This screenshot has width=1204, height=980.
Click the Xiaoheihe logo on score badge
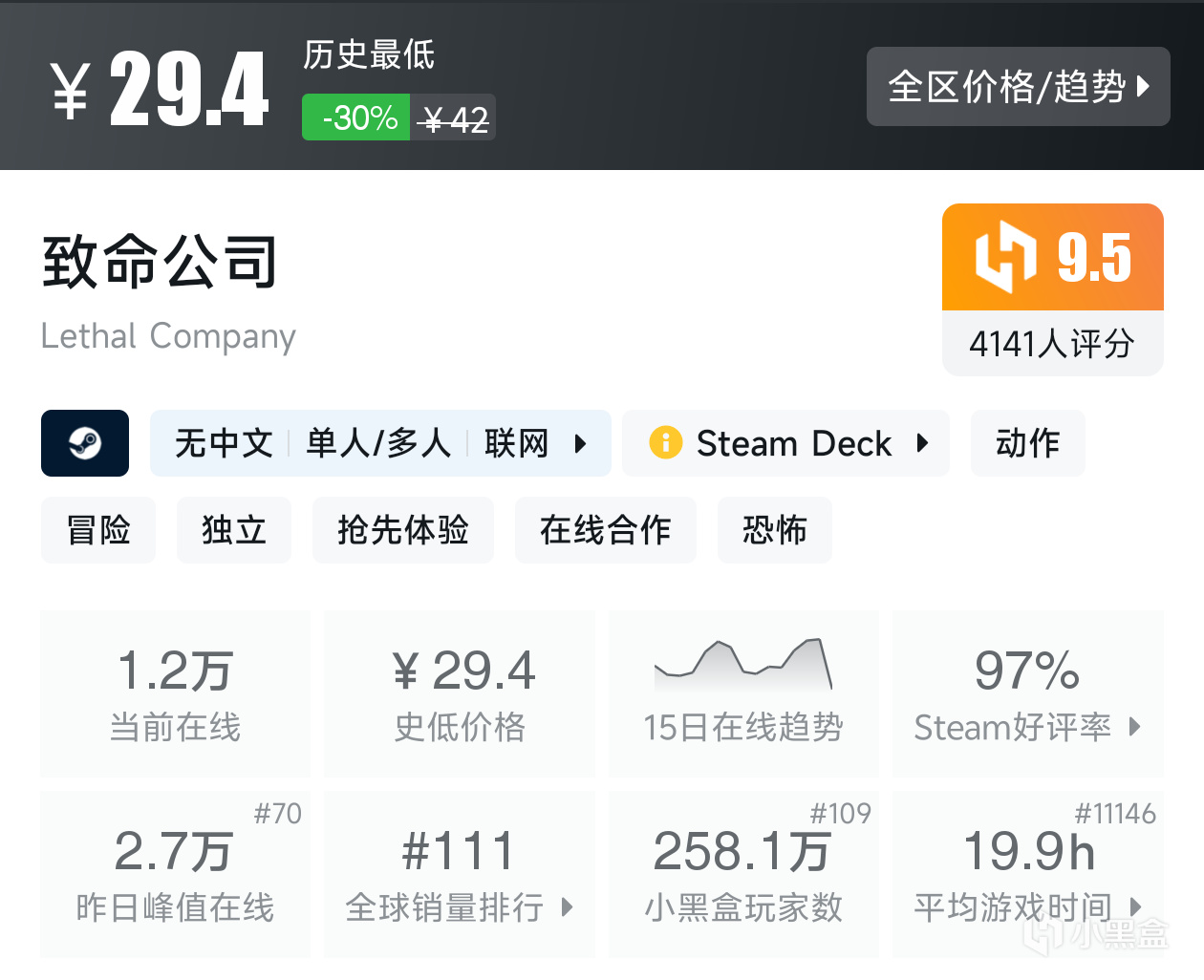(1006, 256)
